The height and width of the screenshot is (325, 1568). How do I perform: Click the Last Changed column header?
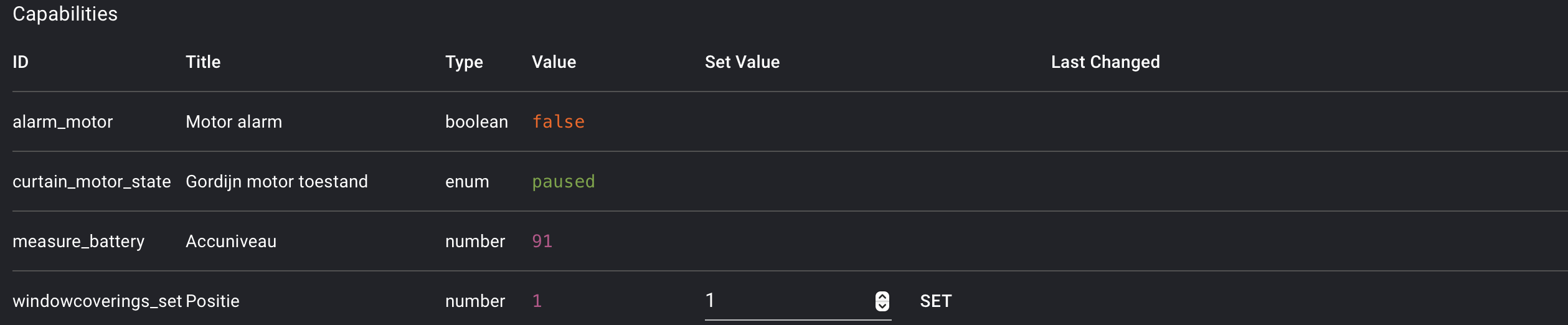[x=1105, y=62]
